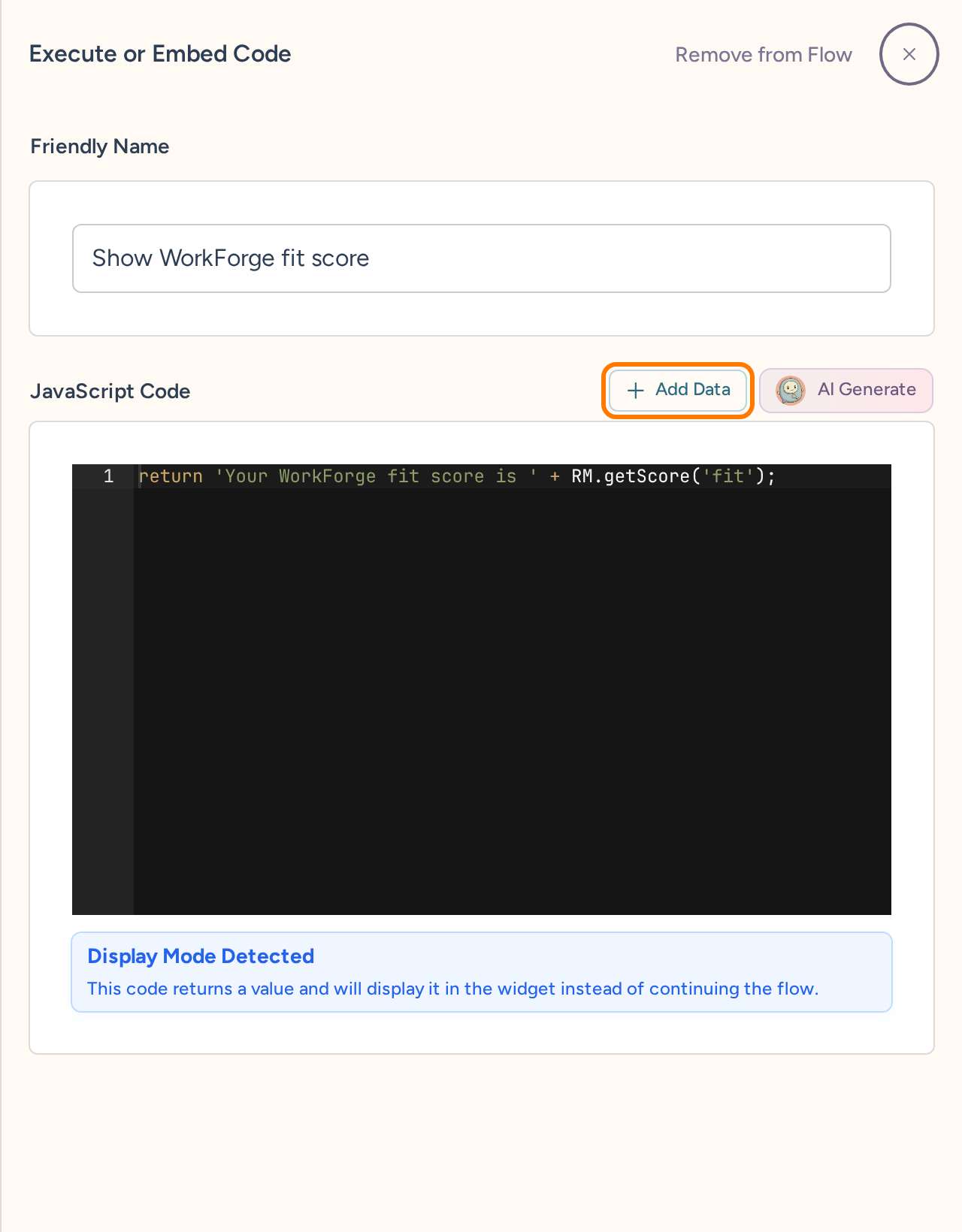Screen dimensions: 962x1232
Task: Click the plus icon on Add Data
Action: 636,390
